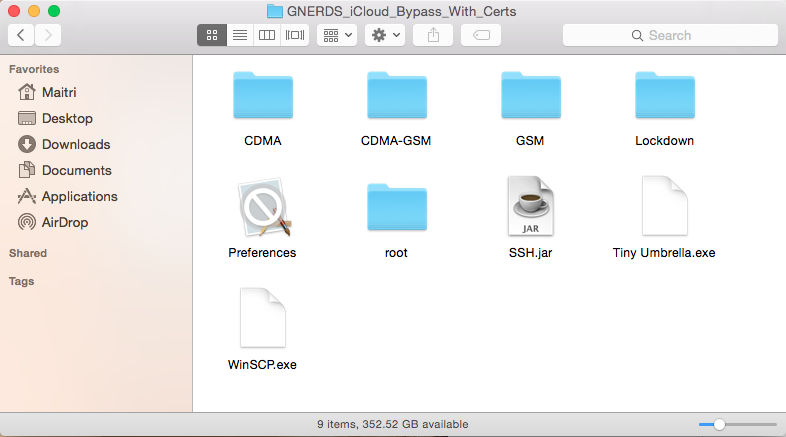Screen dimensions: 786x437
Task: Click the Edit Tags toolbar button
Action: (x=481, y=35)
